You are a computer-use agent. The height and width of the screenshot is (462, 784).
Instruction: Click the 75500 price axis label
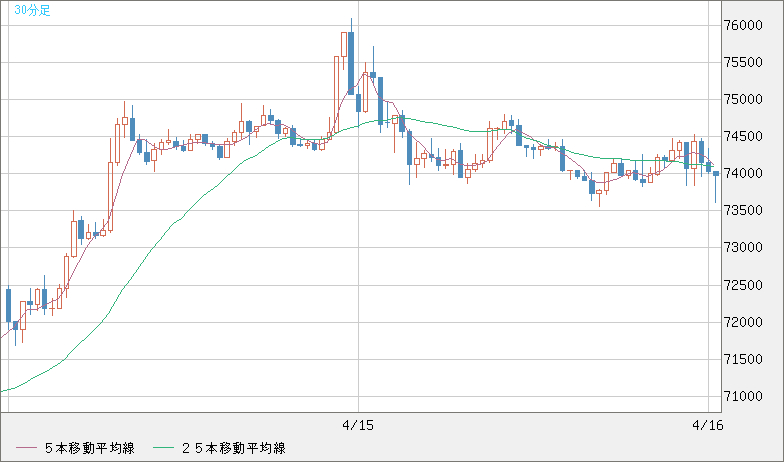click(x=742, y=62)
